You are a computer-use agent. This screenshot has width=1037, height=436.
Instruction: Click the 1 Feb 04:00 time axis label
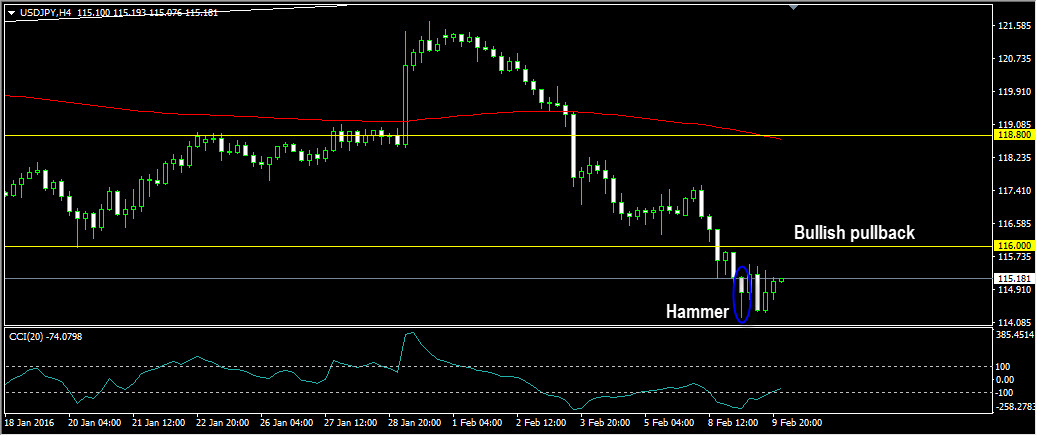[x=477, y=423]
